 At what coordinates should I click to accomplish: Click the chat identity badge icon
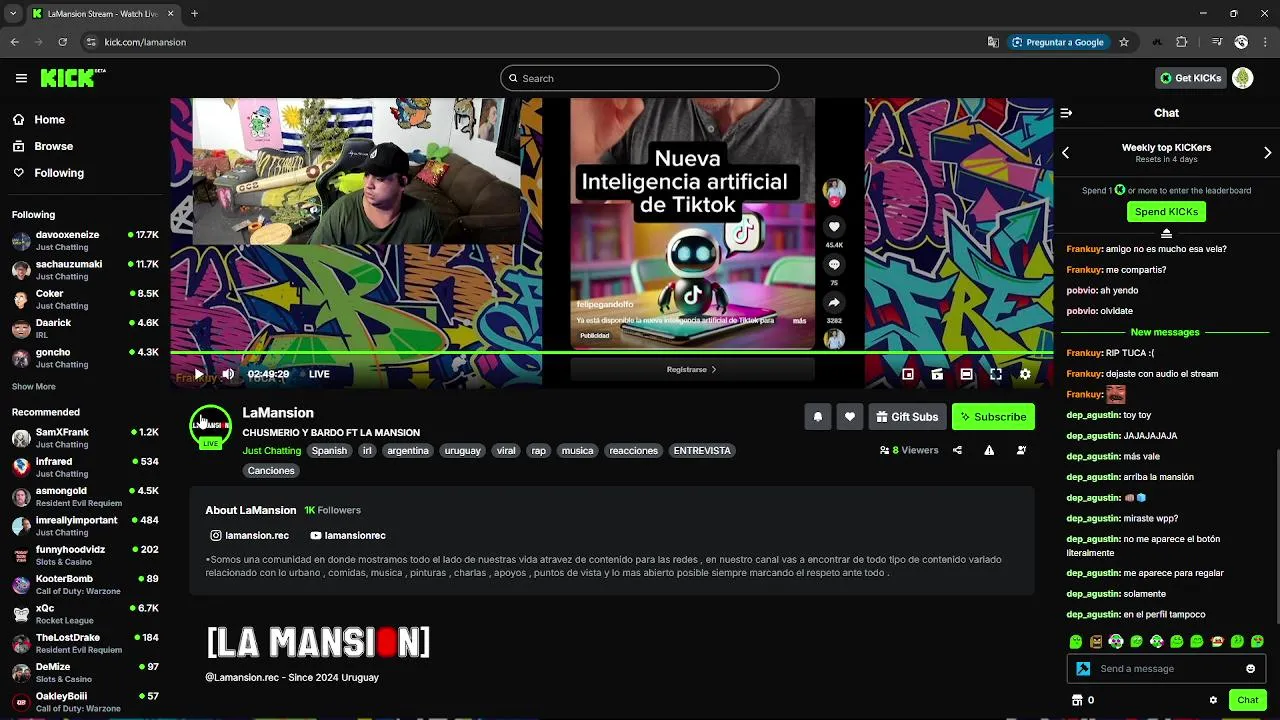tap(1083, 669)
